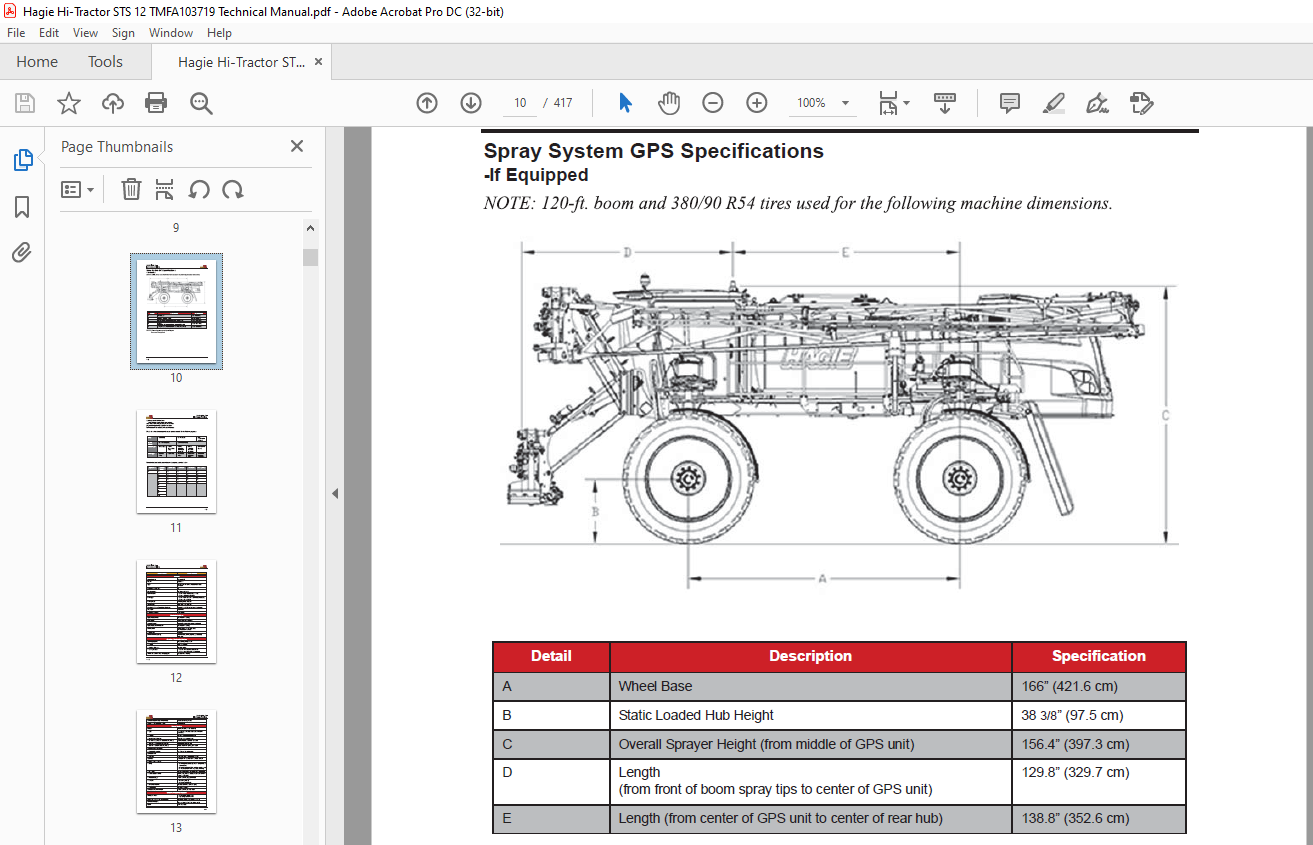Viewport: 1313px width, 845px height.
Task: Switch to the Home tab
Action: pyautogui.click(x=37, y=61)
